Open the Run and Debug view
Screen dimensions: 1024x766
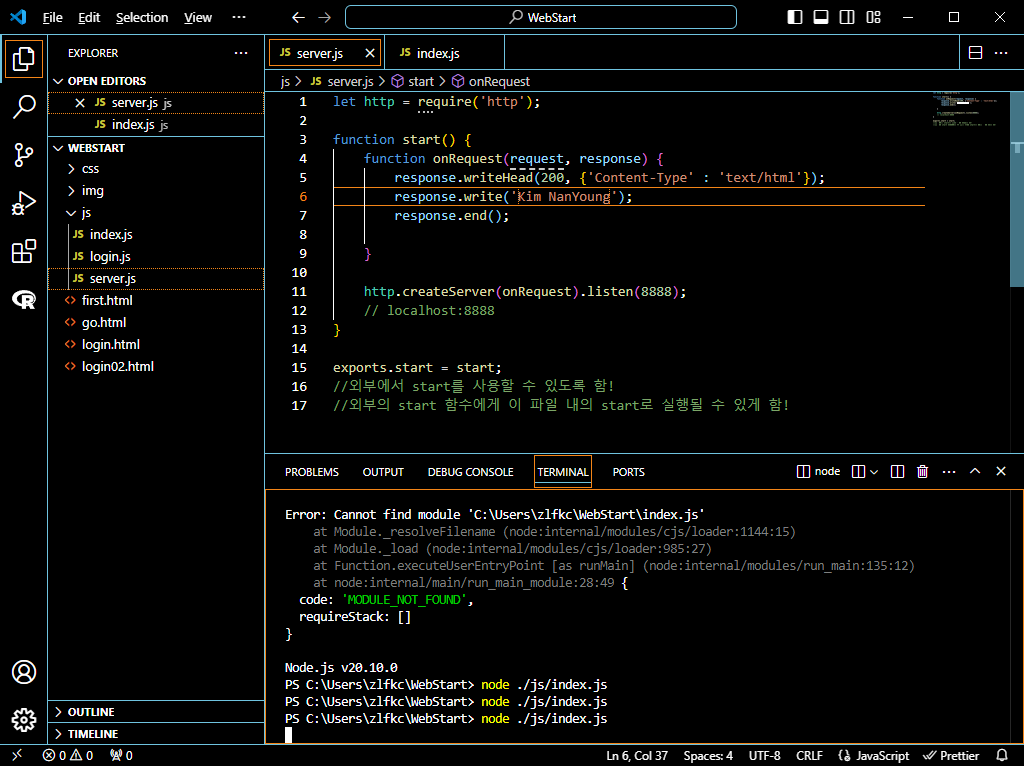point(24,203)
